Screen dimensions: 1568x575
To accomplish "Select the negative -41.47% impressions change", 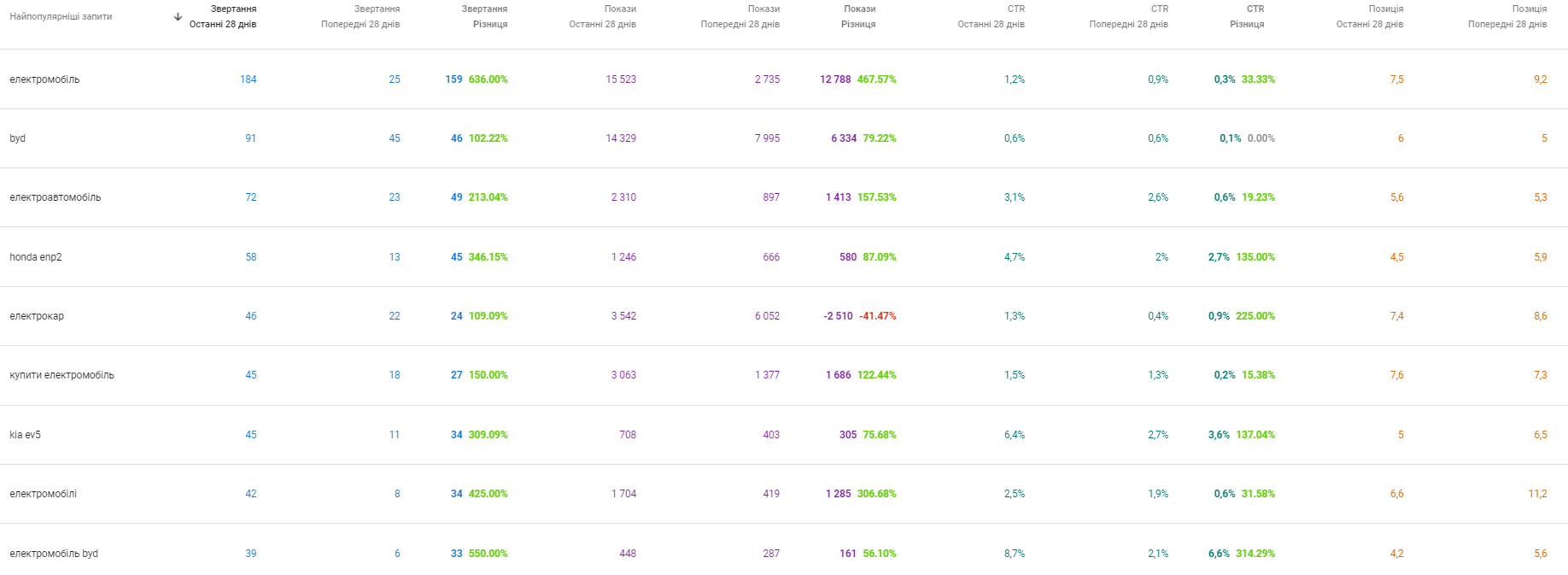I will pyautogui.click(x=877, y=316).
